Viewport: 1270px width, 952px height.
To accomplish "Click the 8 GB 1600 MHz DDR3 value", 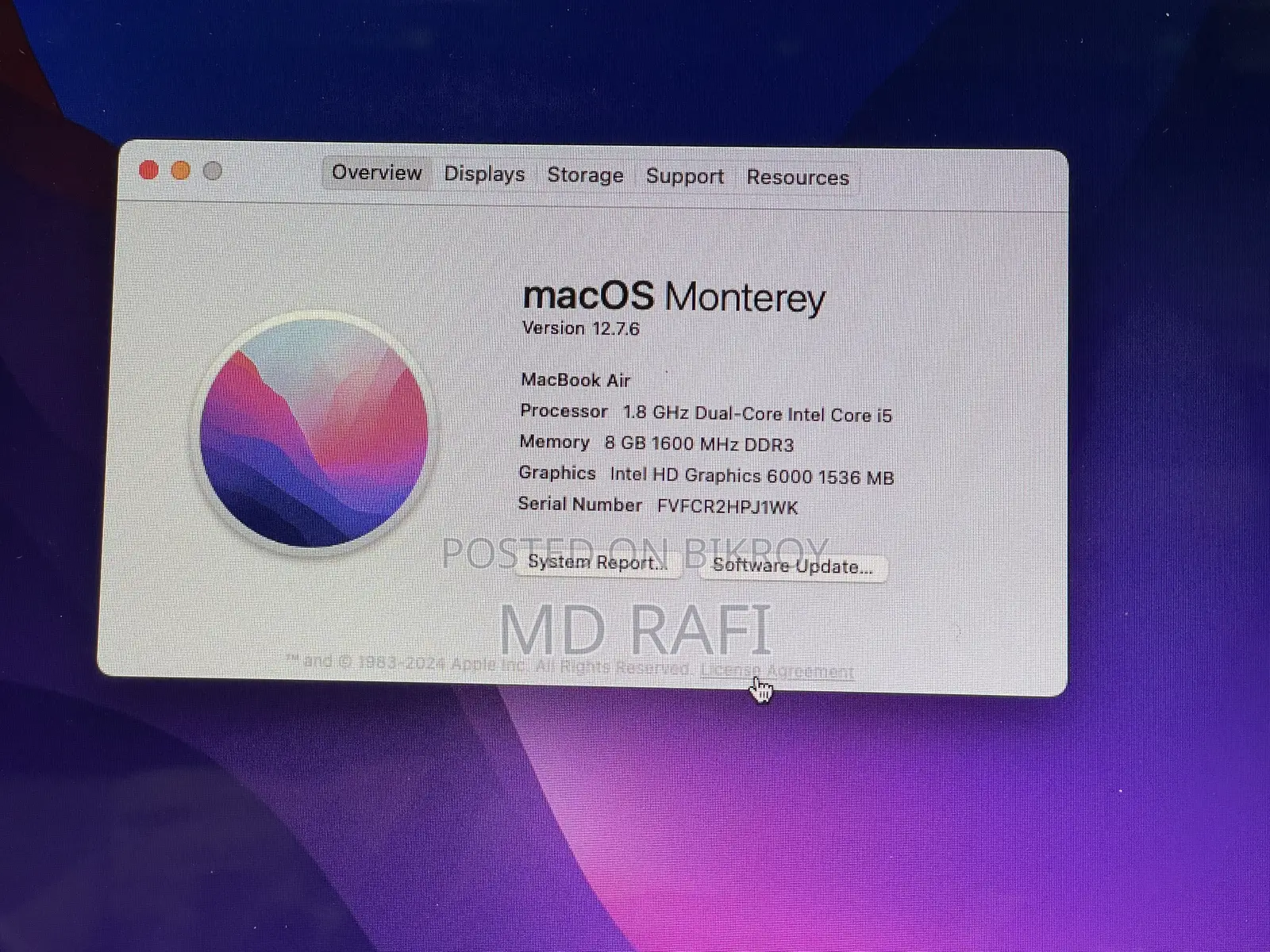I will tap(699, 444).
